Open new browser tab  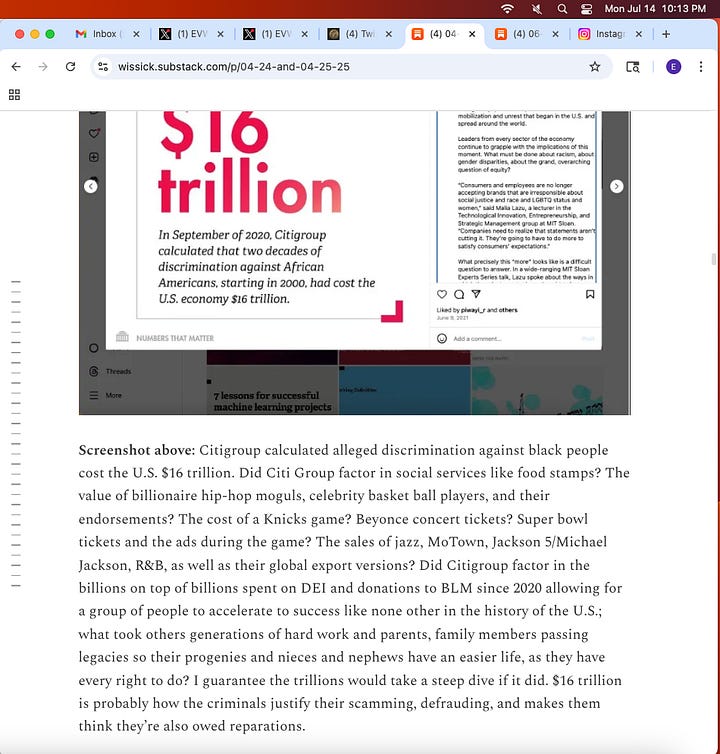[666, 34]
